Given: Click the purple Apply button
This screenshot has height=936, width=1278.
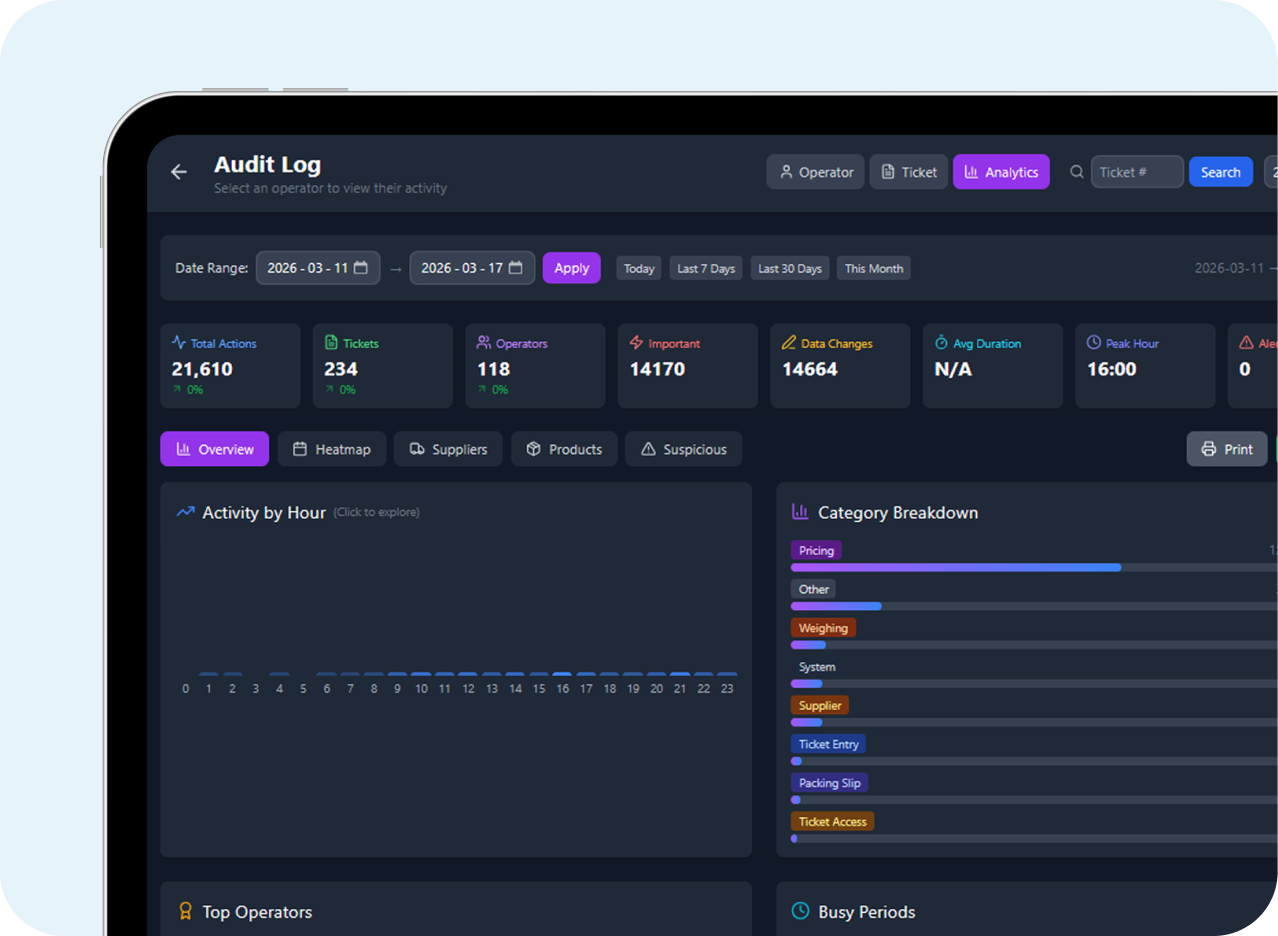Looking at the screenshot, I should coord(572,268).
